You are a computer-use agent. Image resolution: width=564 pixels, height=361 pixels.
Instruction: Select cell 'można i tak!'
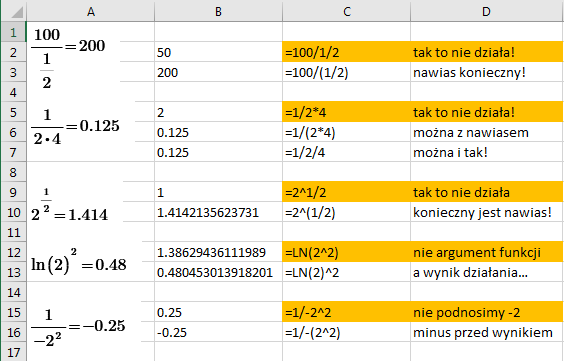[487, 152]
